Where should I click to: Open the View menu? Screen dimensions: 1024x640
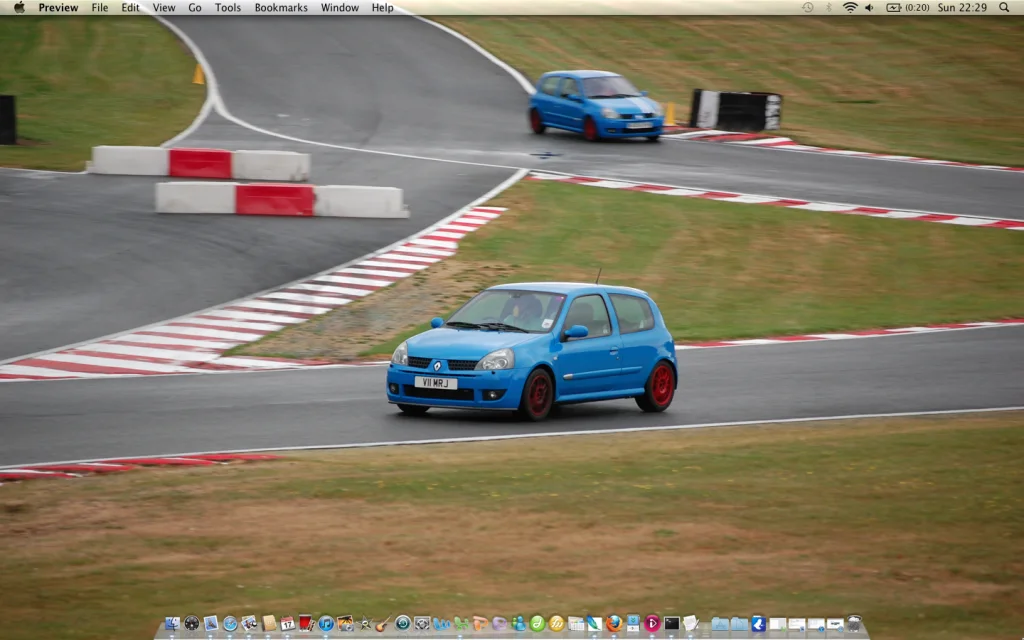163,8
